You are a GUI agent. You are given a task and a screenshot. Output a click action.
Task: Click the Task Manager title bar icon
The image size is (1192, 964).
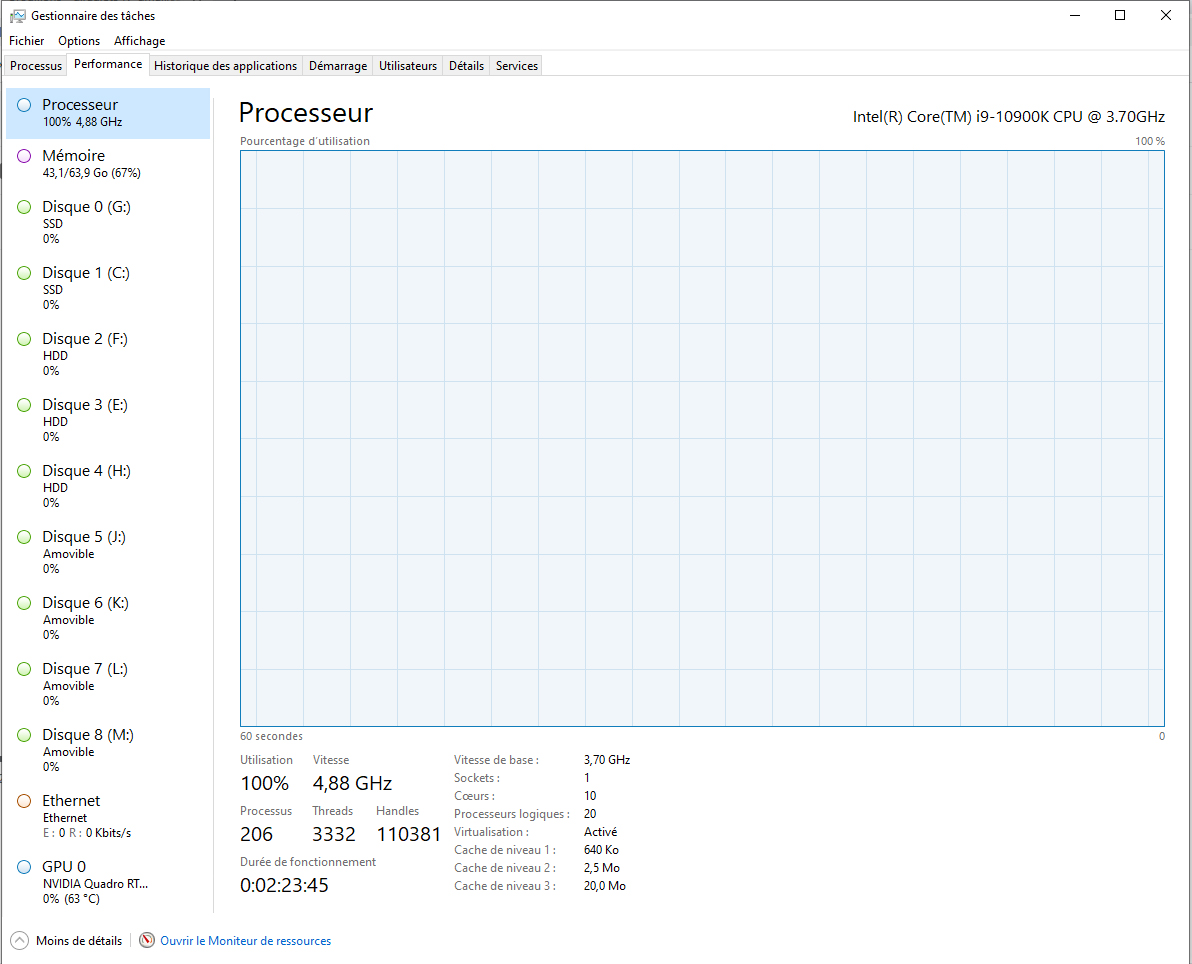tap(17, 16)
